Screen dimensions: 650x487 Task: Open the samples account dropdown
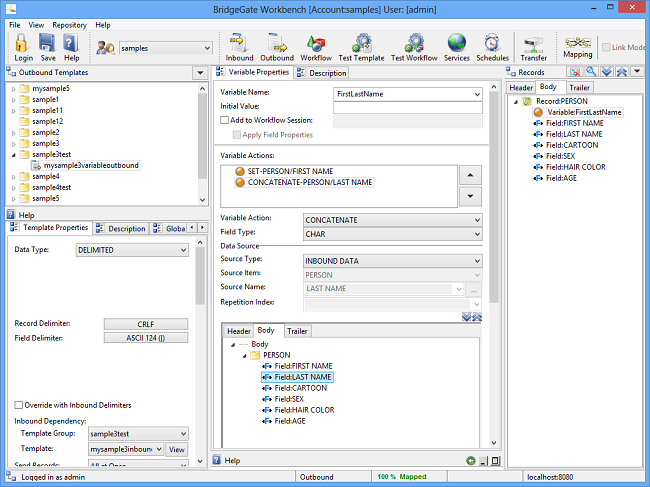click(x=207, y=48)
